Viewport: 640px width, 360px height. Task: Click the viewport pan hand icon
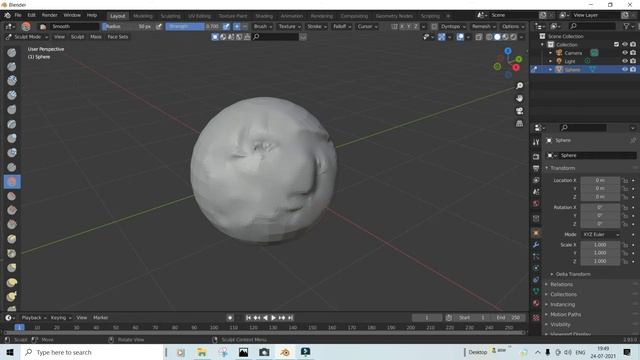519,98
